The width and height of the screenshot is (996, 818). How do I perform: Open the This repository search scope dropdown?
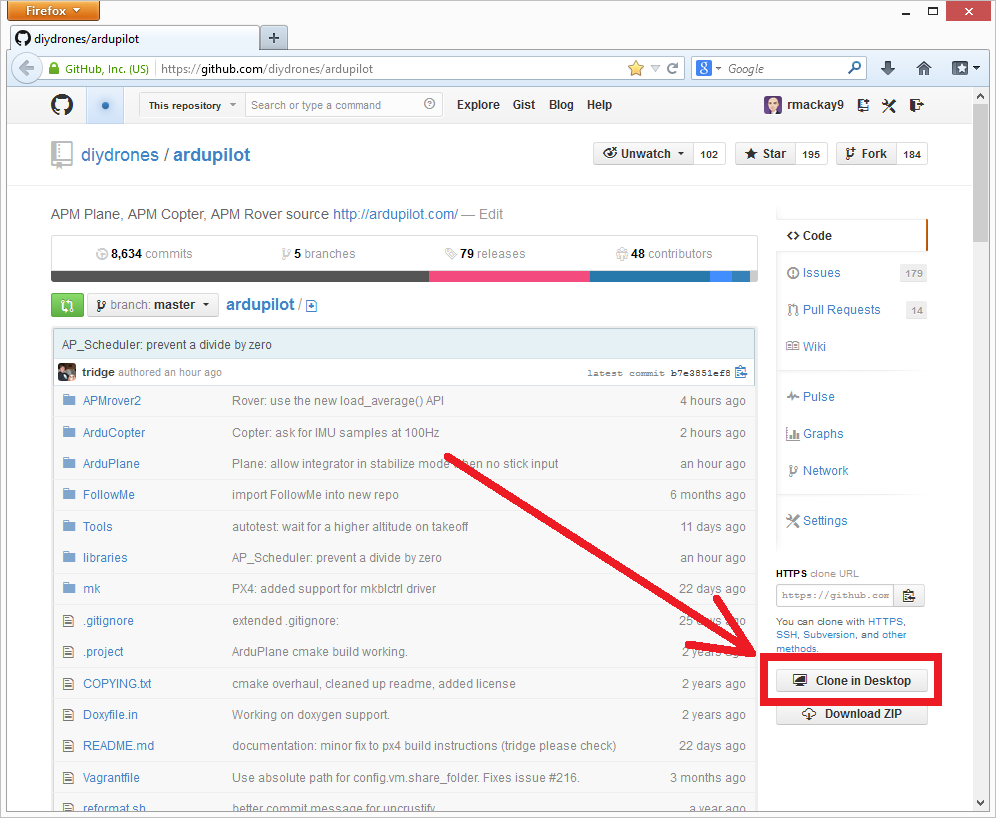192,105
